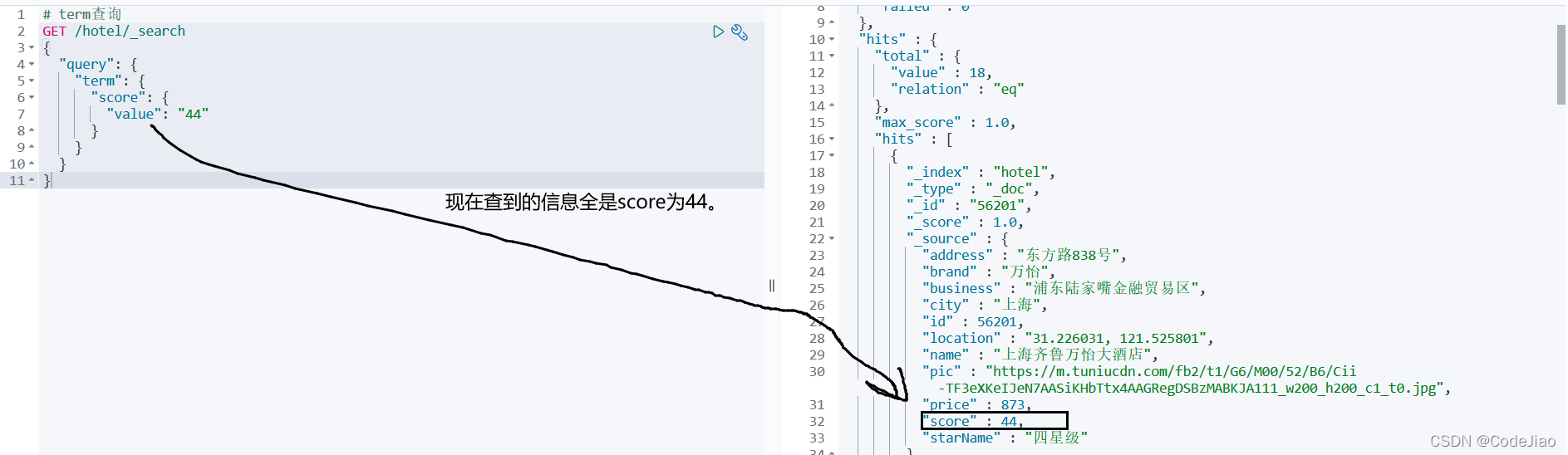Click the "value" : 18 line in response
Viewport: 1568px width, 455px height.
tap(941, 72)
